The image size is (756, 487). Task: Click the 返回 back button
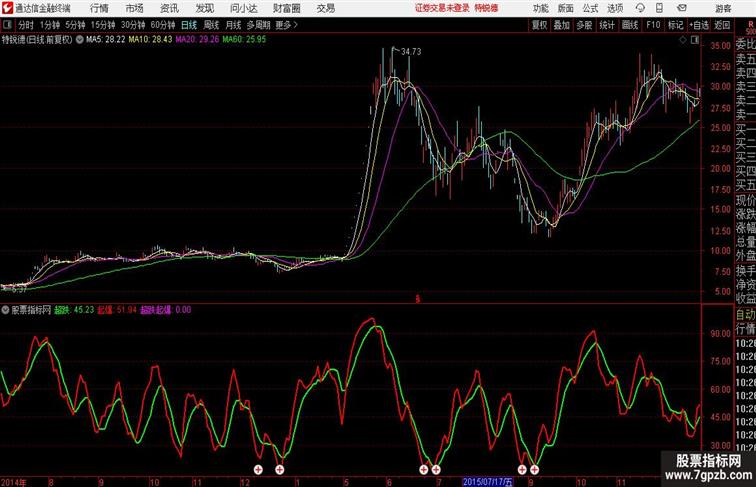pos(722,25)
